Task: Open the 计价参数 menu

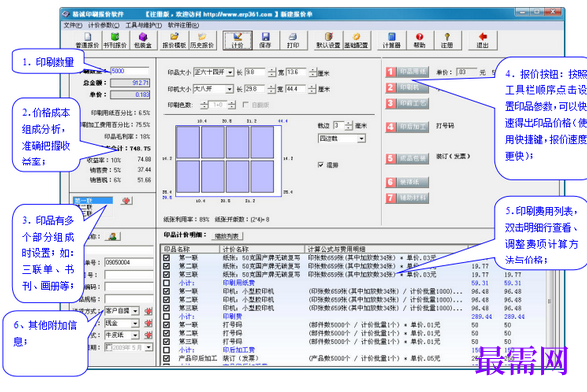Action: tap(104, 25)
